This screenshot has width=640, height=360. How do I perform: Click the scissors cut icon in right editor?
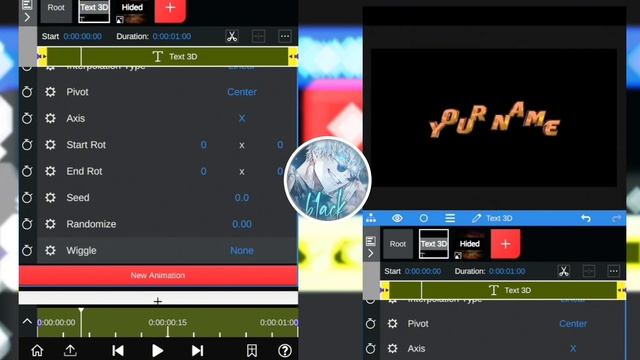tap(564, 271)
